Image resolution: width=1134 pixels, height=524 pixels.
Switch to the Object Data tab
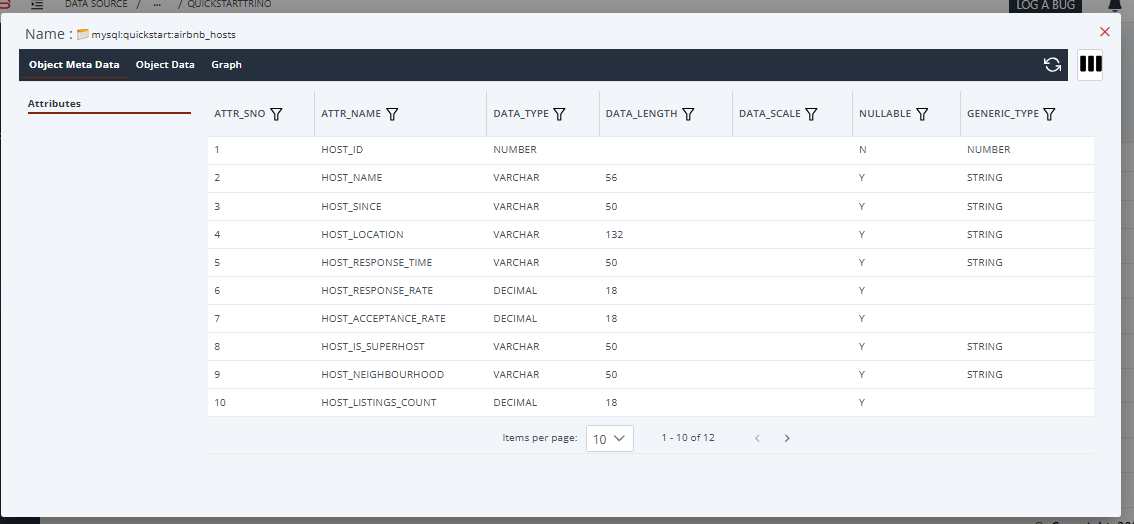[x=165, y=65]
